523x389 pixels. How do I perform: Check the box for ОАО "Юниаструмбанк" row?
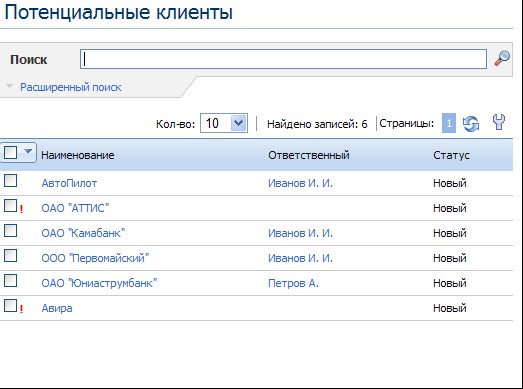point(10,281)
